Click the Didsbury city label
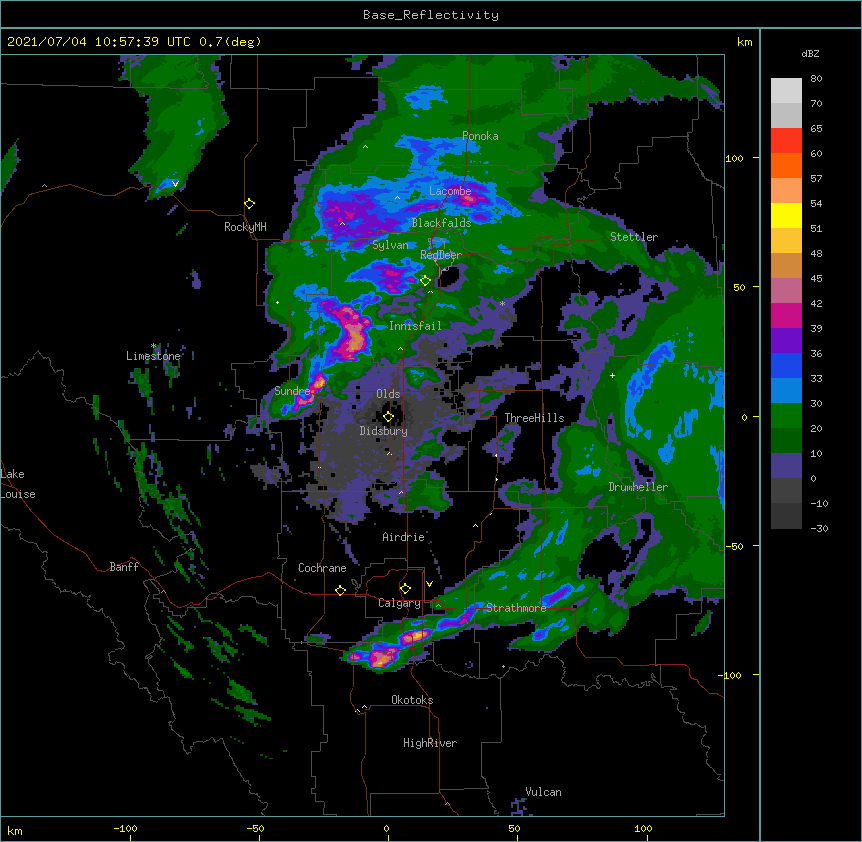The height and width of the screenshot is (842, 862). point(384,431)
